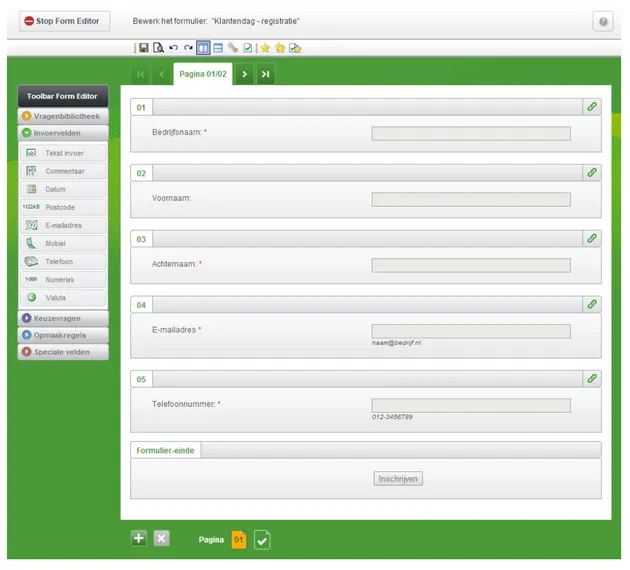Select the orange page 01 icon
The width and height of the screenshot is (630, 570).
point(239,539)
